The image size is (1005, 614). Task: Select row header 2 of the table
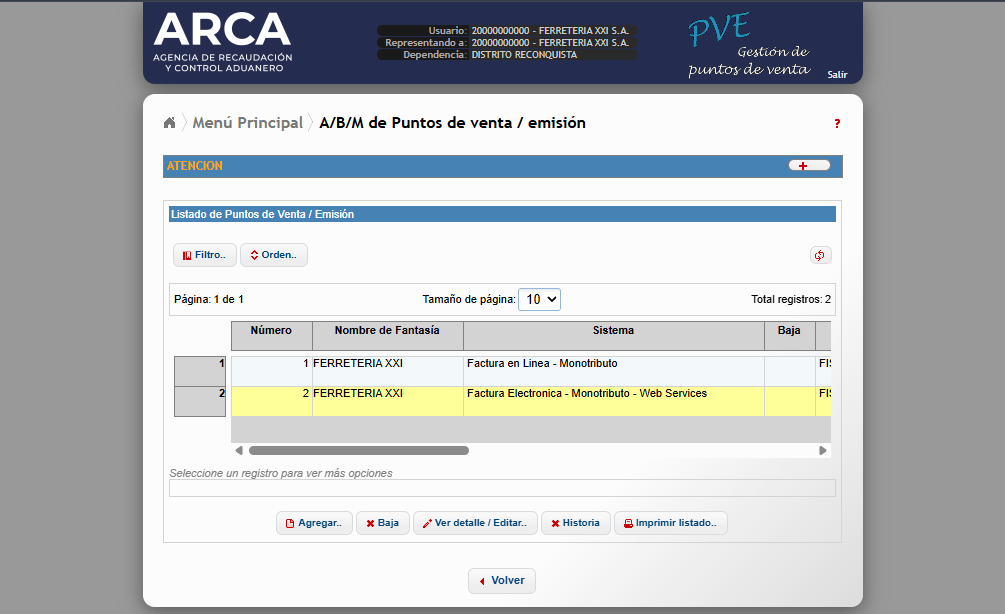200,401
